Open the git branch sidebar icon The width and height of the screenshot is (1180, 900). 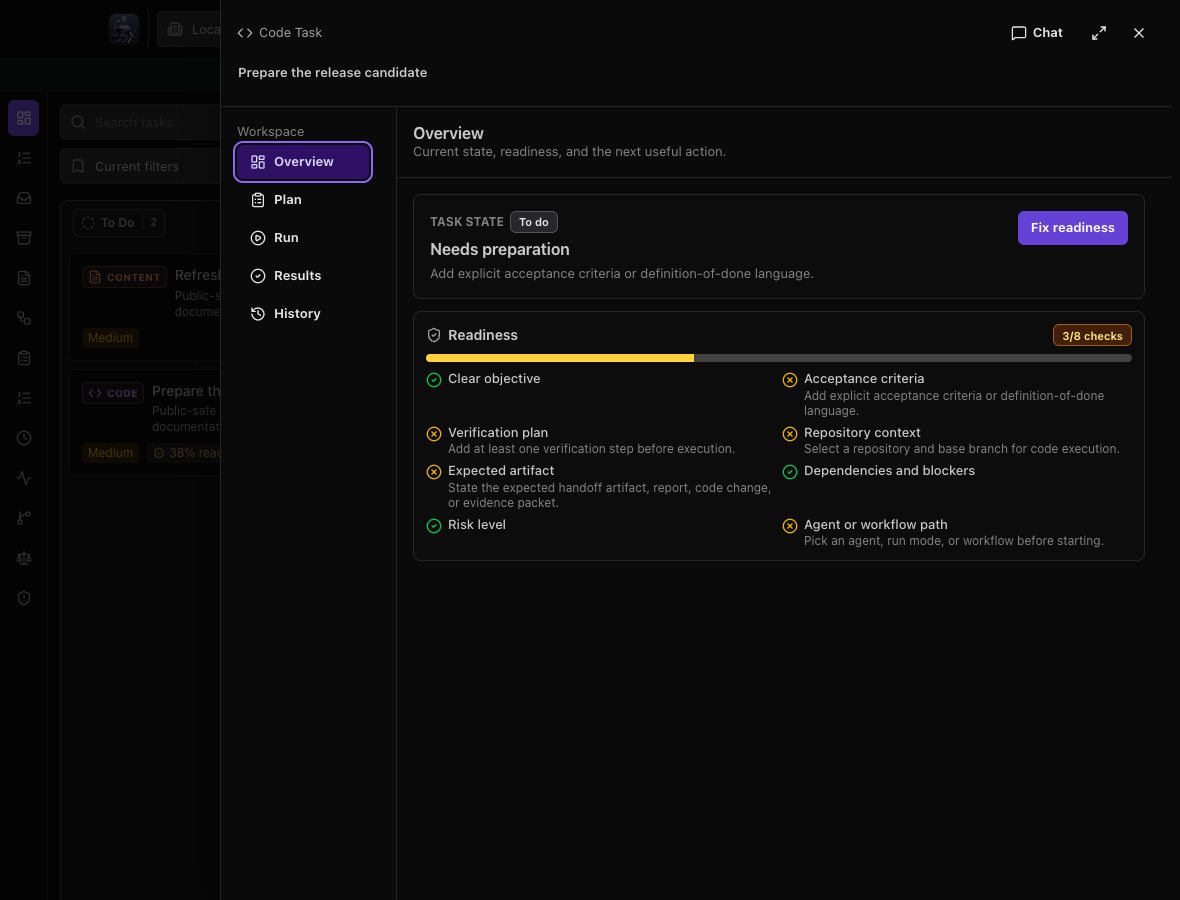(x=24, y=518)
